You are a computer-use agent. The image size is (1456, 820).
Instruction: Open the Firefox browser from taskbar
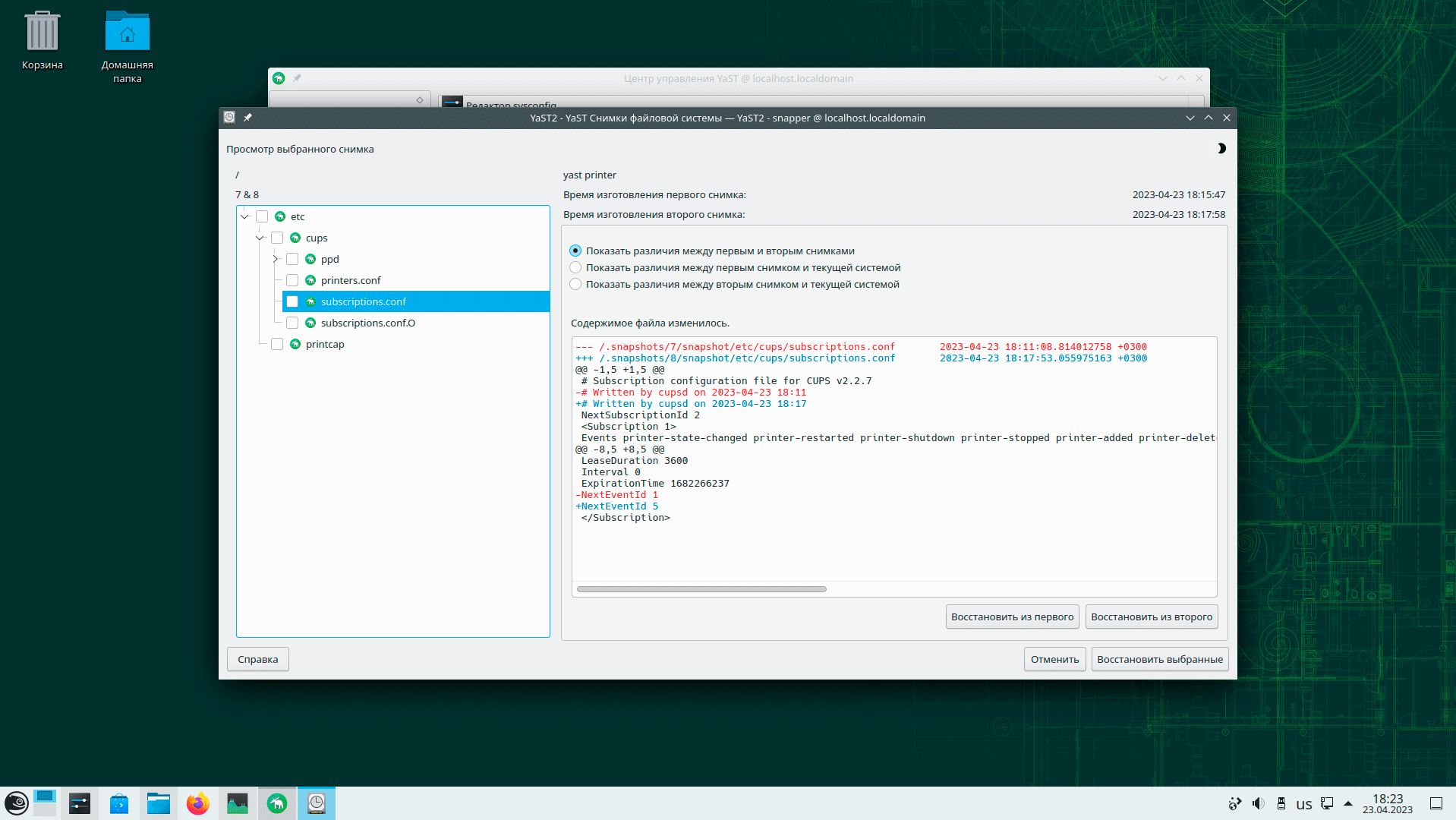pyautogui.click(x=197, y=803)
